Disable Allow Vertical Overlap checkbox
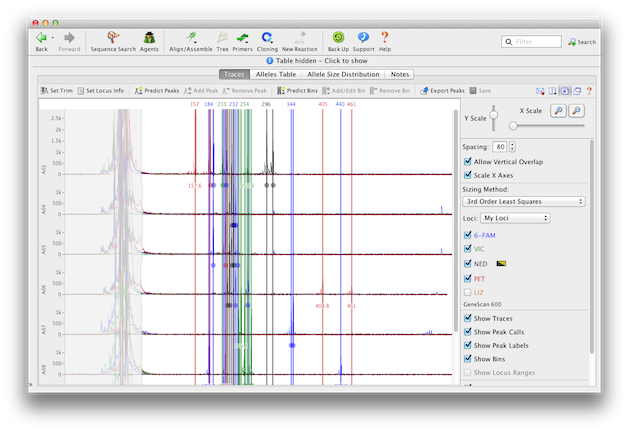 coord(469,161)
